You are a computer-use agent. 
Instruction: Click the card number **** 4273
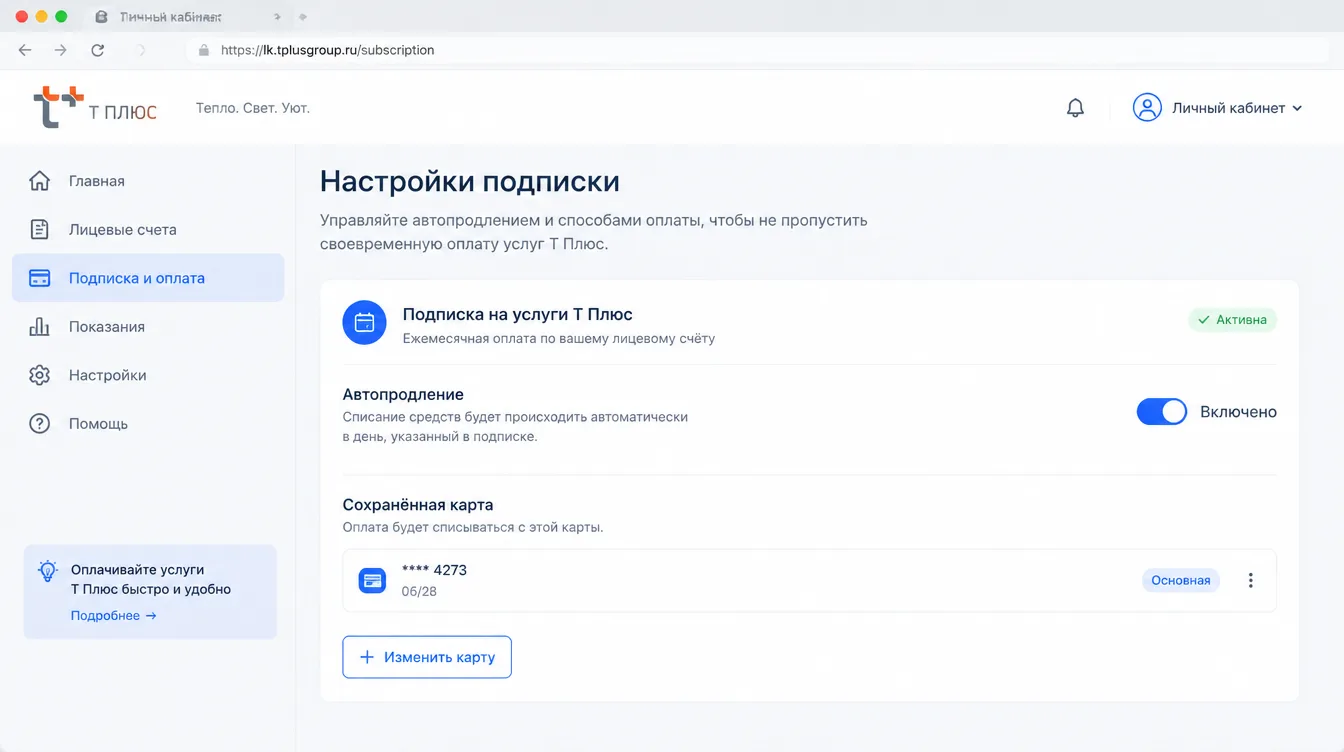(434, 570)
